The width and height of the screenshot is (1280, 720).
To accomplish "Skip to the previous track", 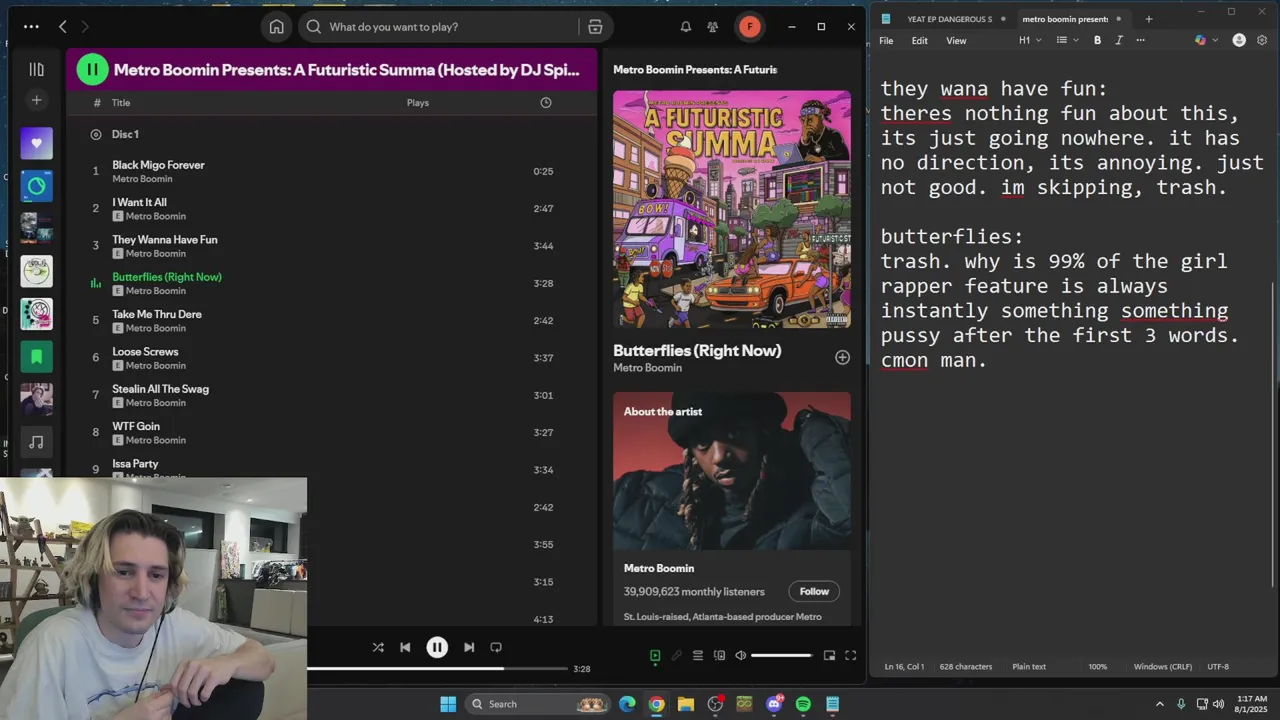I will click(x=405, y=647).
